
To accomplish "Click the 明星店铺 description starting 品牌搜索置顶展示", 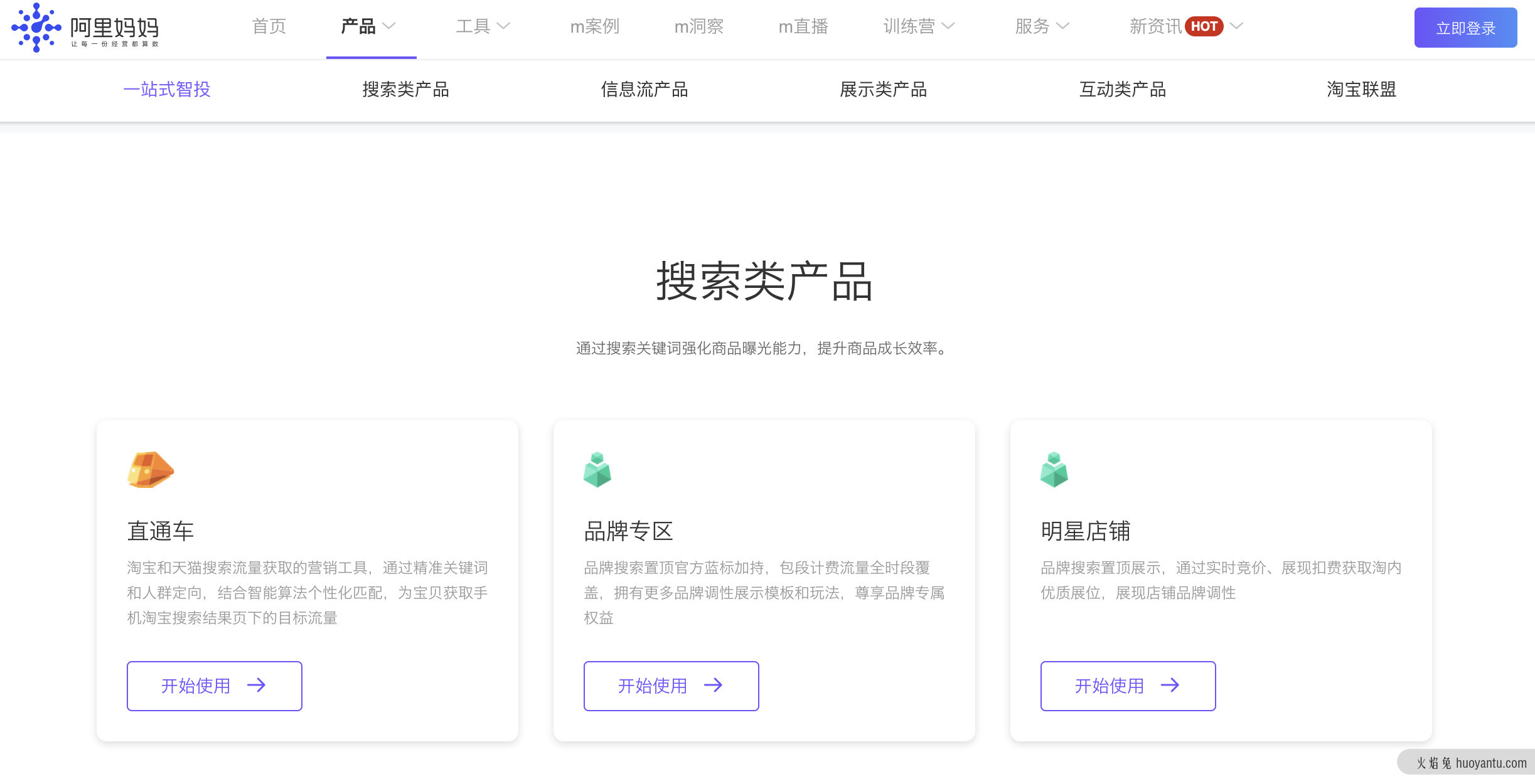I will click(1221, 580).
